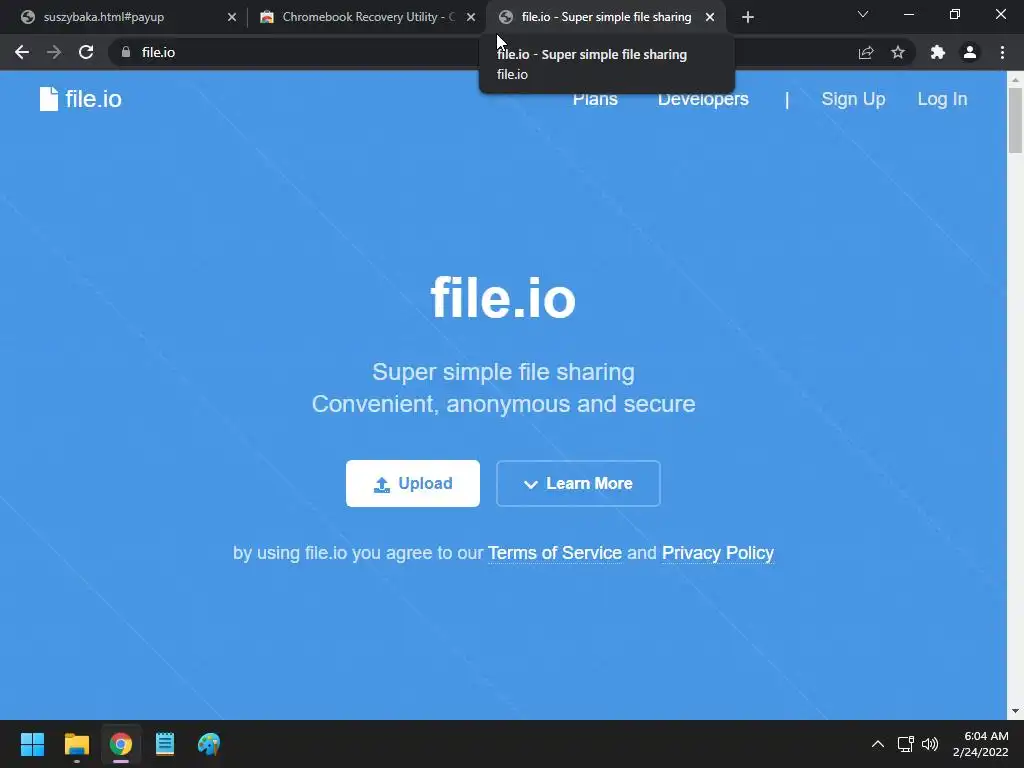Open the clock and date 6:04 AM

pyautogui.click(x=980, y=744)
